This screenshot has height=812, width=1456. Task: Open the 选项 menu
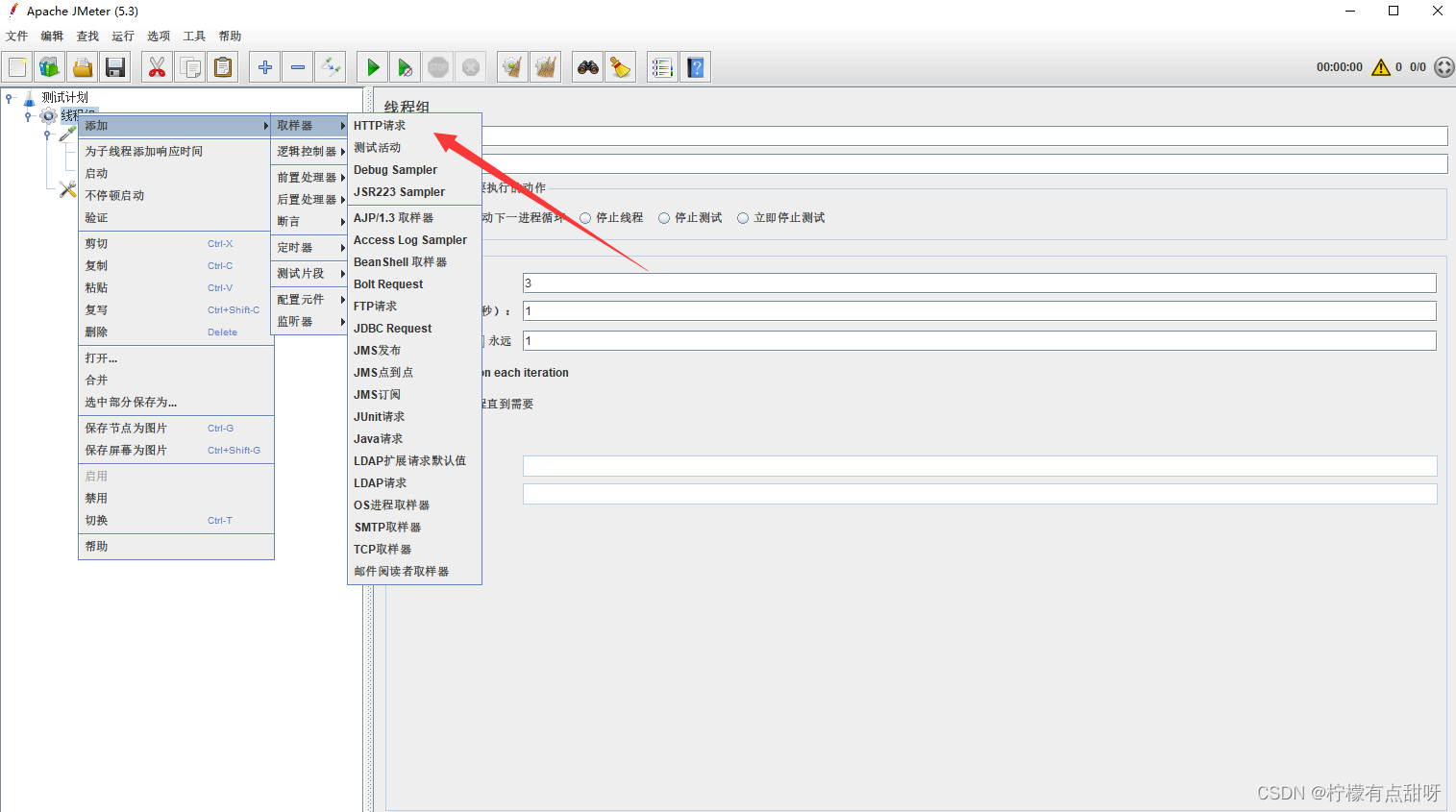point(159,37)
